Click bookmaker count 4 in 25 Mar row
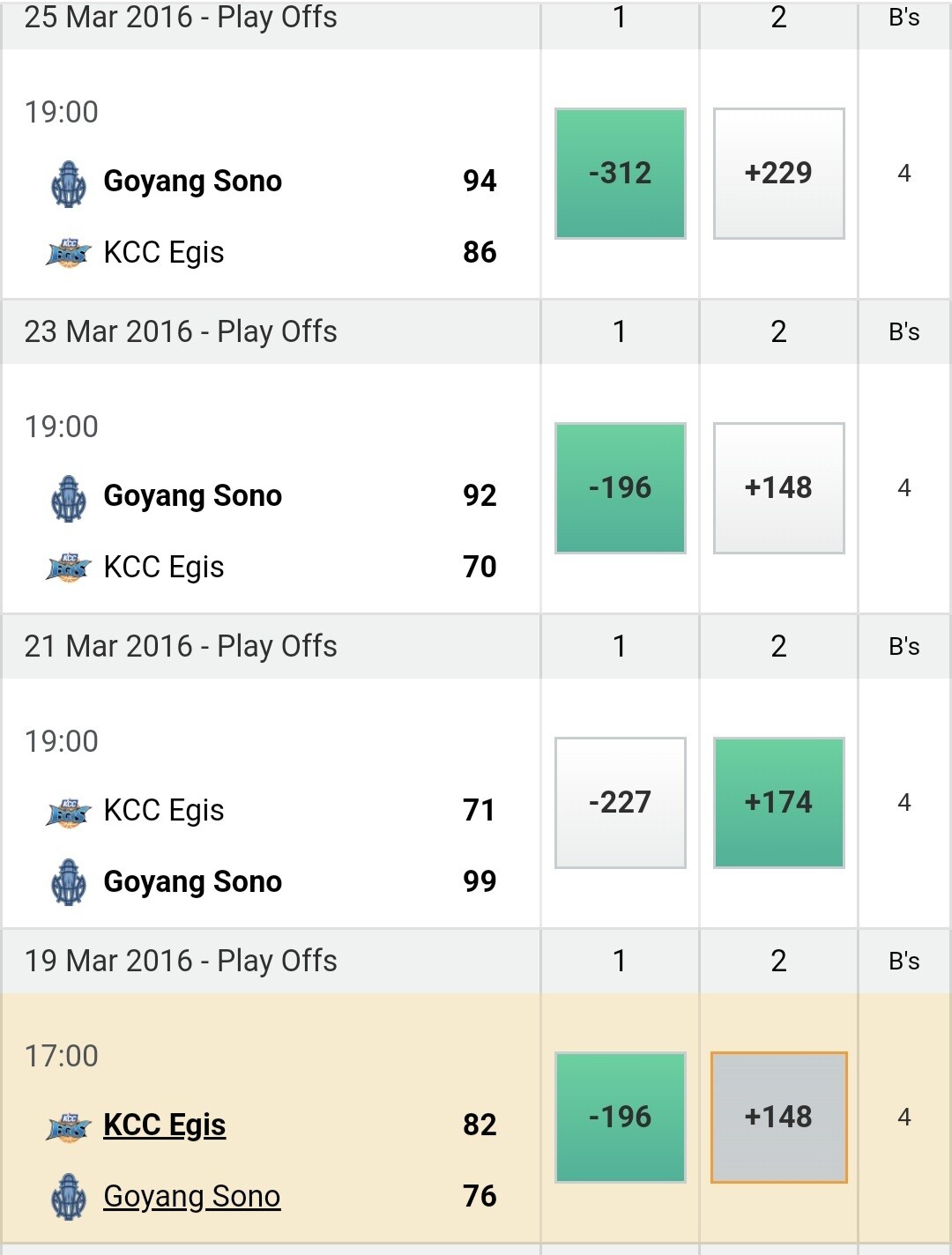952x1255 pixels. coord(904,174)
